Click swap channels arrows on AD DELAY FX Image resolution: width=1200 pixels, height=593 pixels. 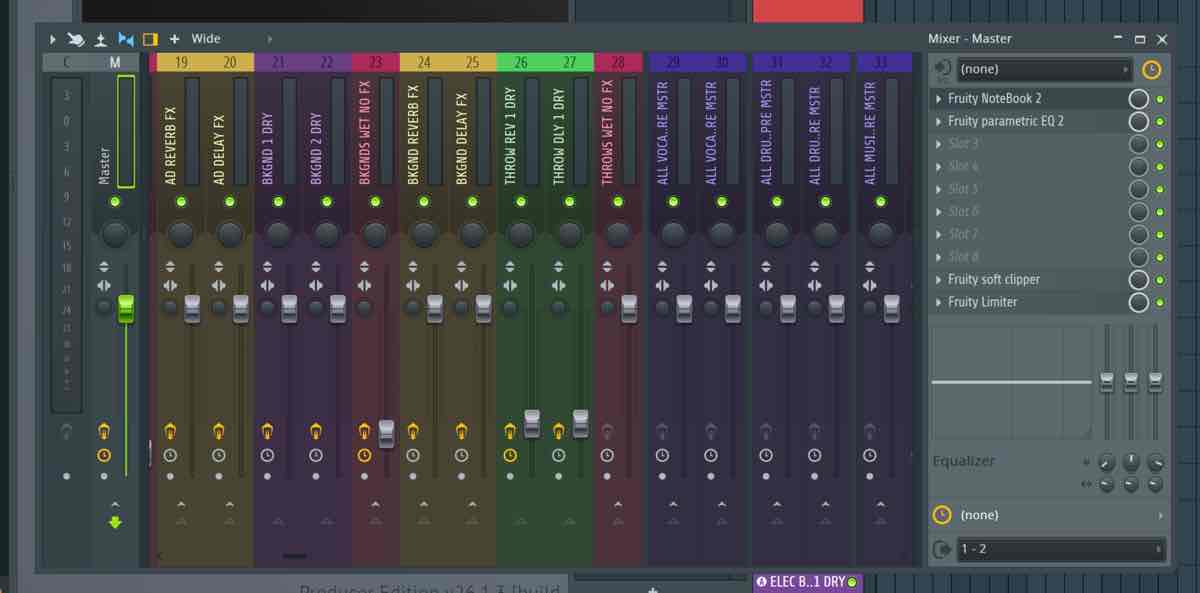pyautogui.click(x=219, y=286)
